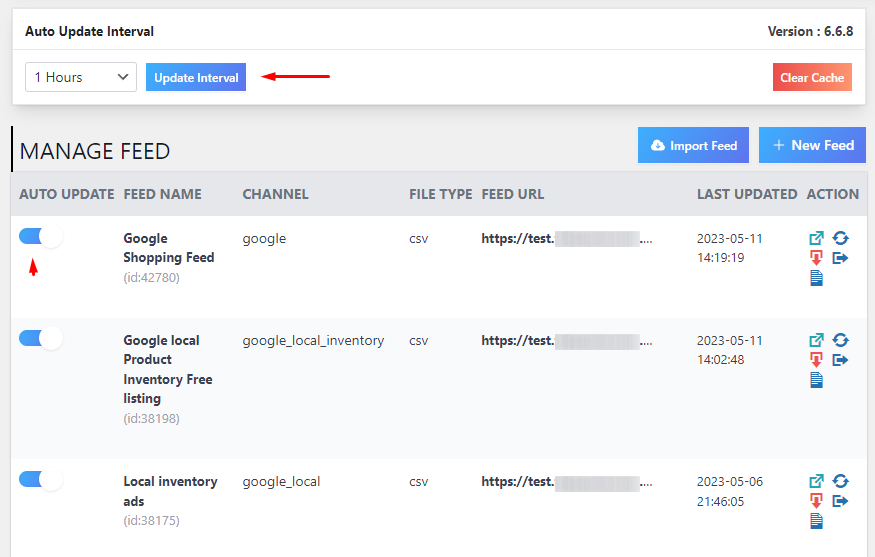
Task: View log document for Local inventory ads
Action: click(816, 521)
